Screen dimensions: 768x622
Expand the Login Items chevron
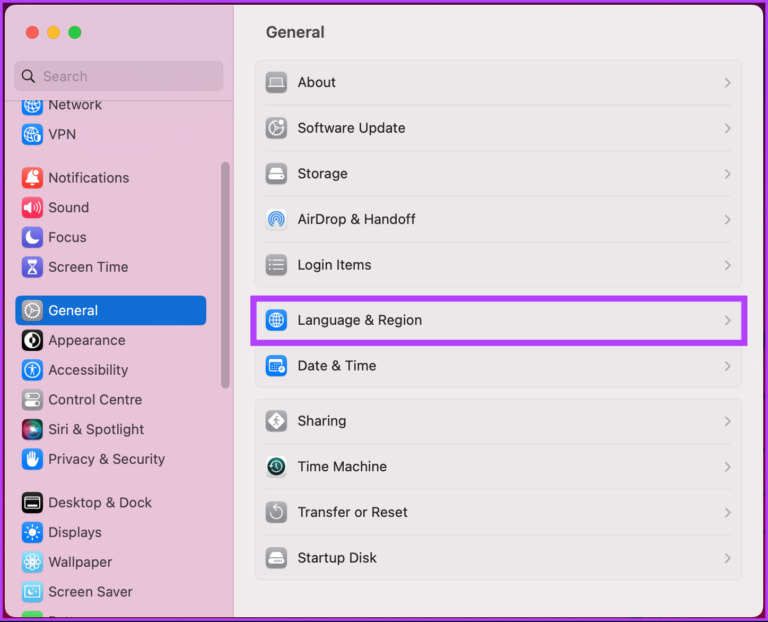coord(727,265)
